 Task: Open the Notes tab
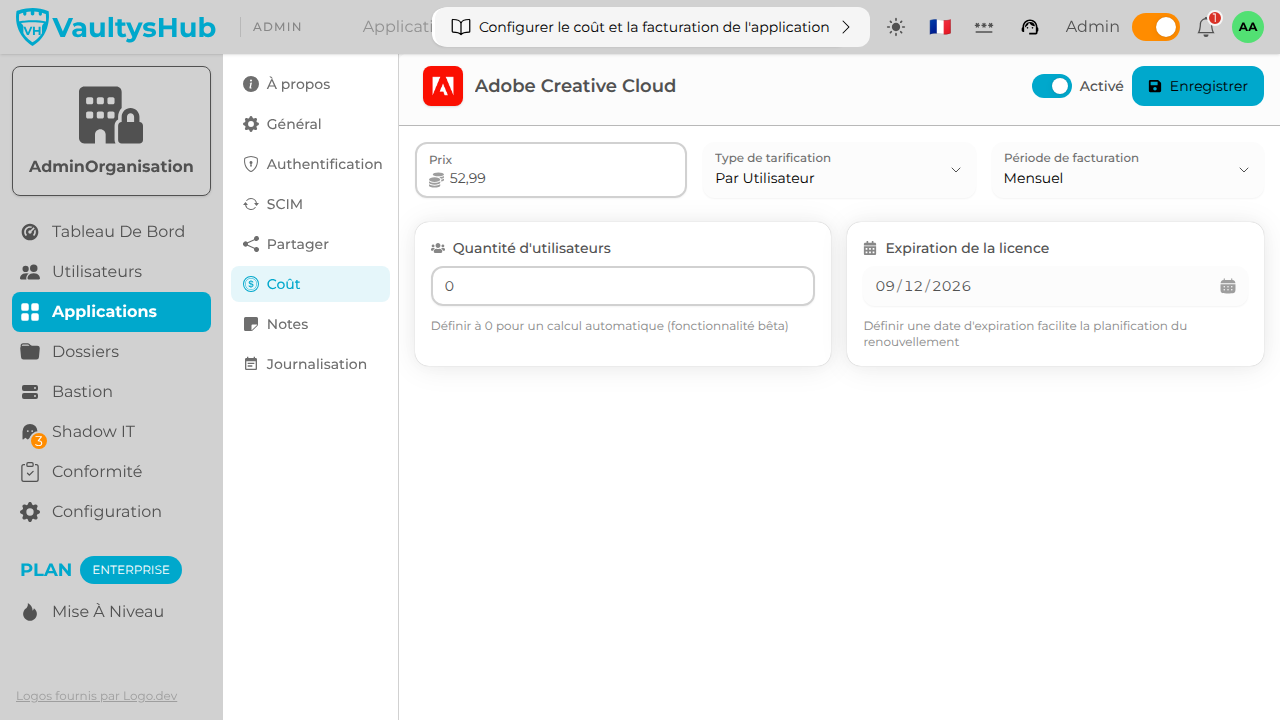pos(310,324)
